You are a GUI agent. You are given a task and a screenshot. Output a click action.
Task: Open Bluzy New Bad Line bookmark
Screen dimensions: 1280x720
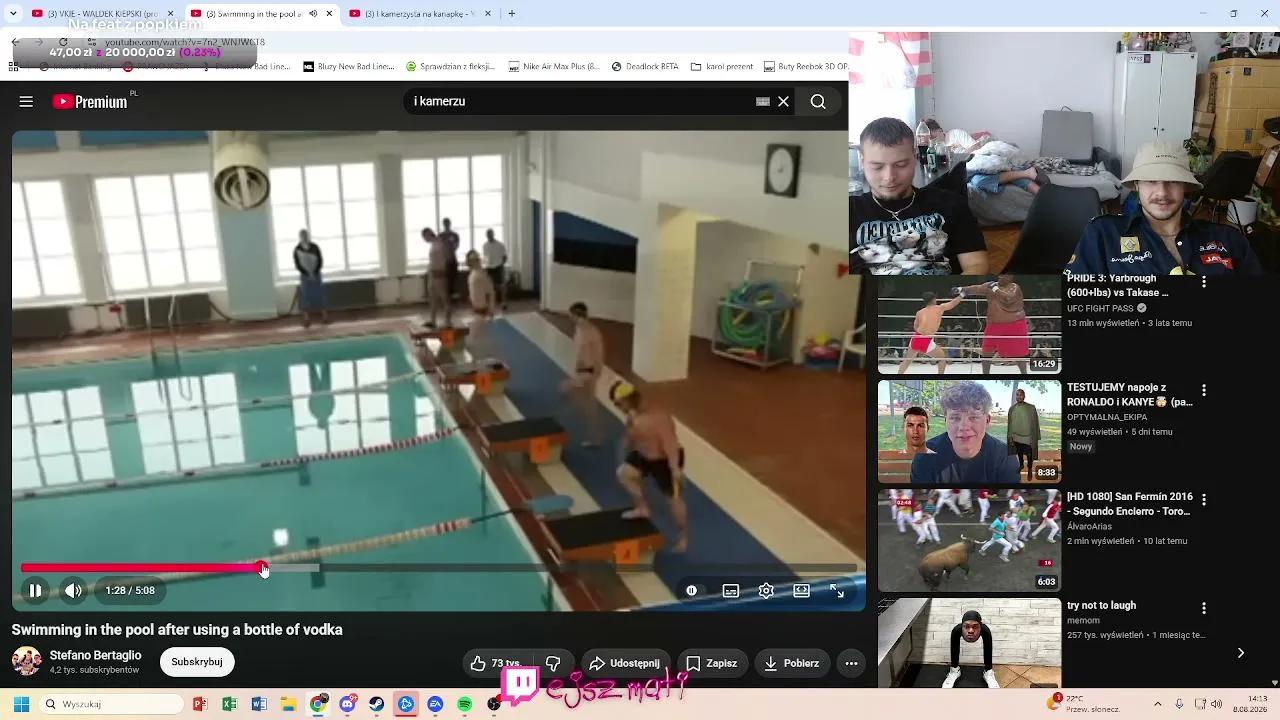click(348, 67)
